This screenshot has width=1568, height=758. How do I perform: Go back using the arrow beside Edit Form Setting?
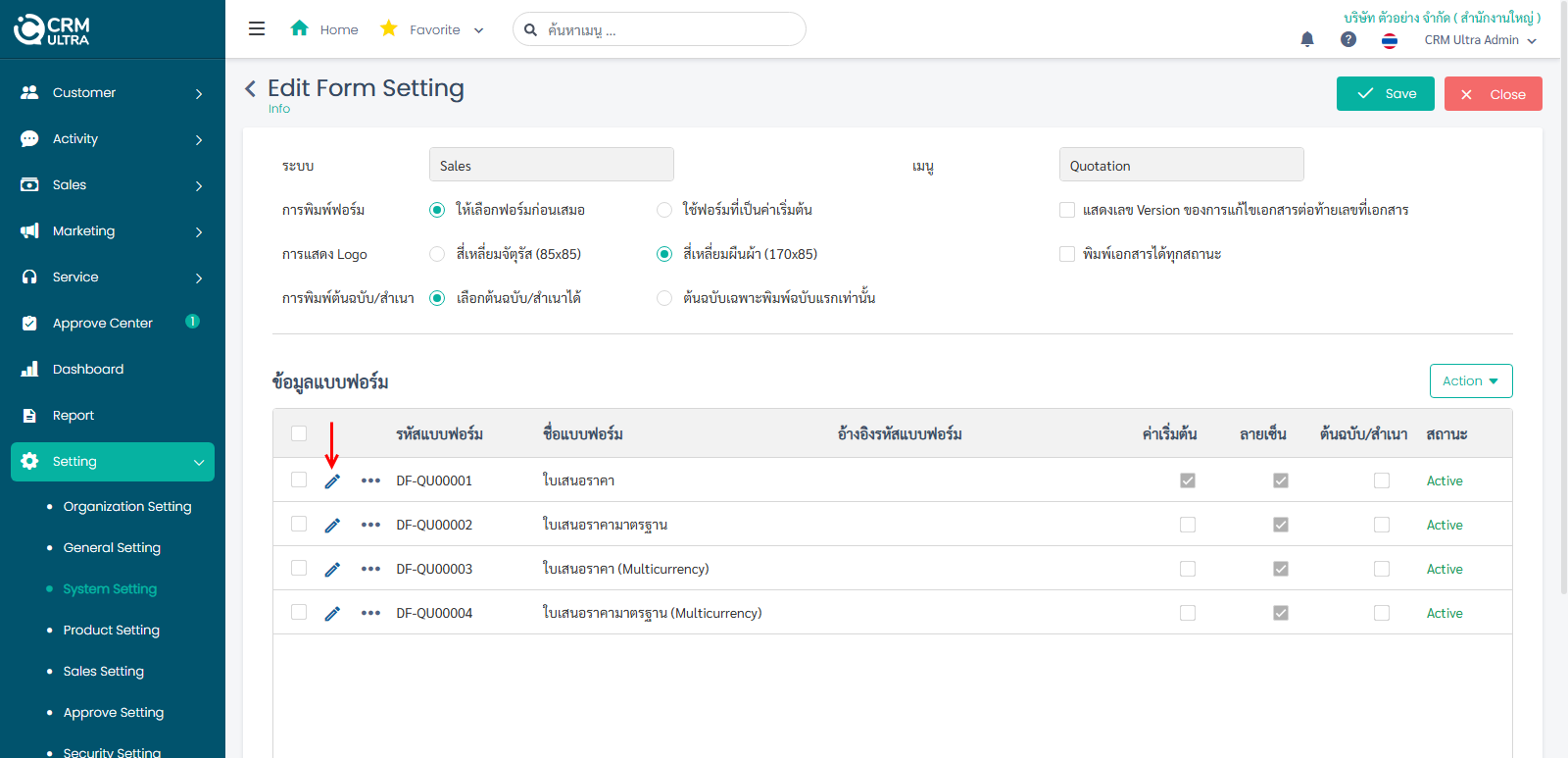251,89
